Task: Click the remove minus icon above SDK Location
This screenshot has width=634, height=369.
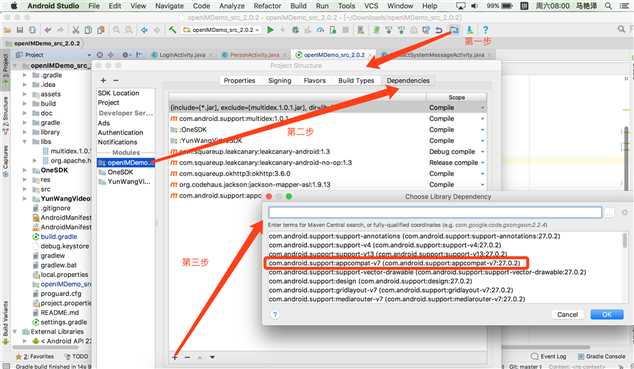Action: 116,80
